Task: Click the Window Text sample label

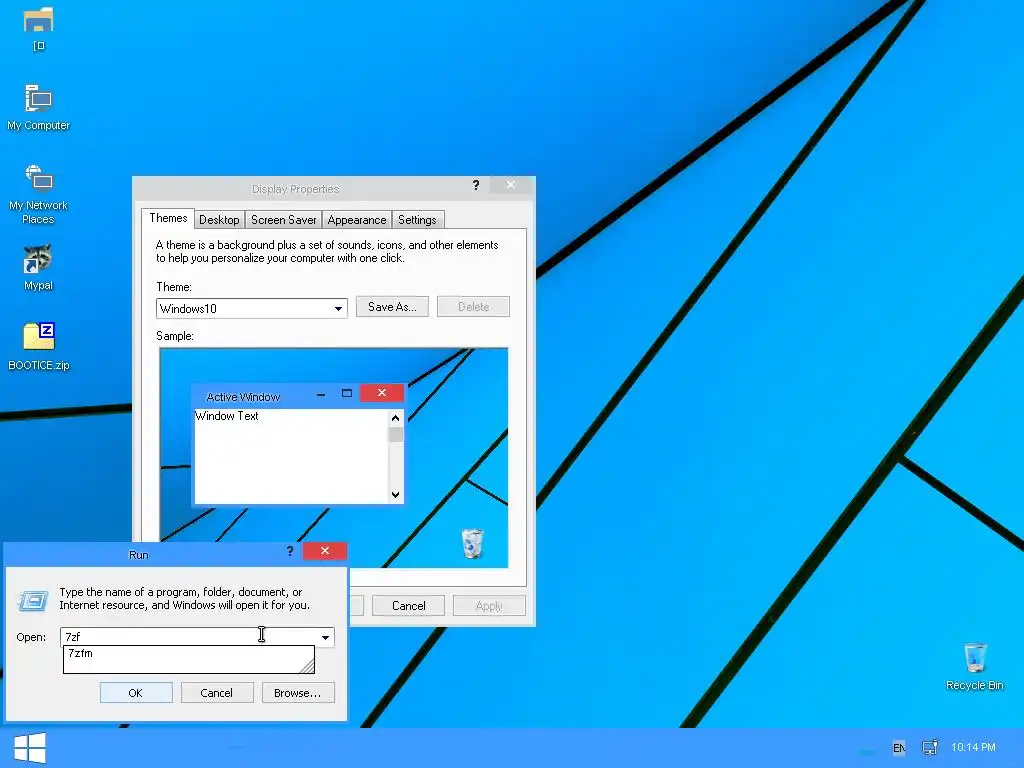Action: [x=227, y=416]
